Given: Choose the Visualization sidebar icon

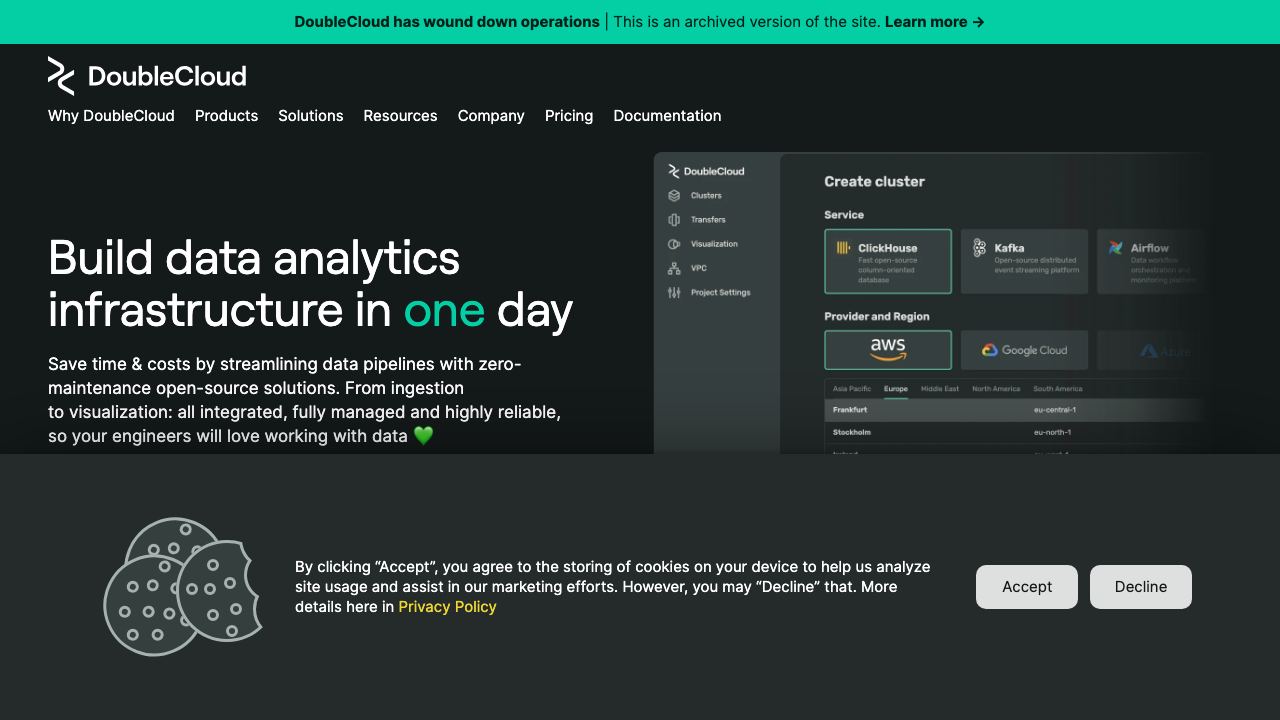Looking at the screenshot, I should point(674,244).
